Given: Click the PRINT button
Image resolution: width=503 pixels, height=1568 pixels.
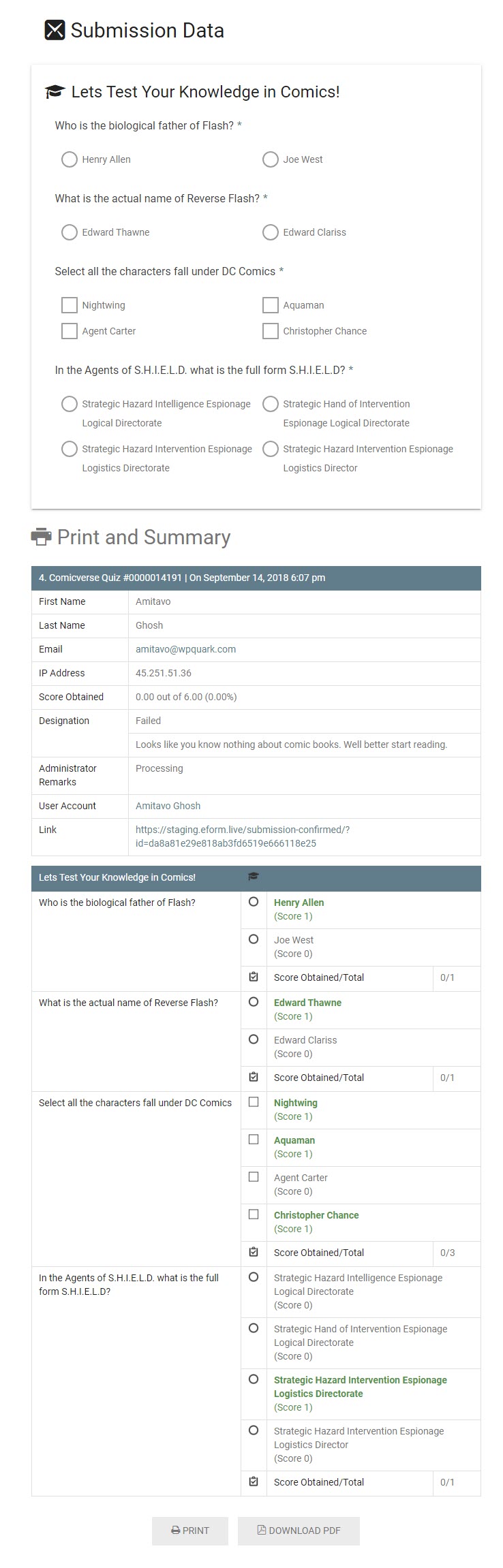Looking at the screenshot, I should [190, 1531].
